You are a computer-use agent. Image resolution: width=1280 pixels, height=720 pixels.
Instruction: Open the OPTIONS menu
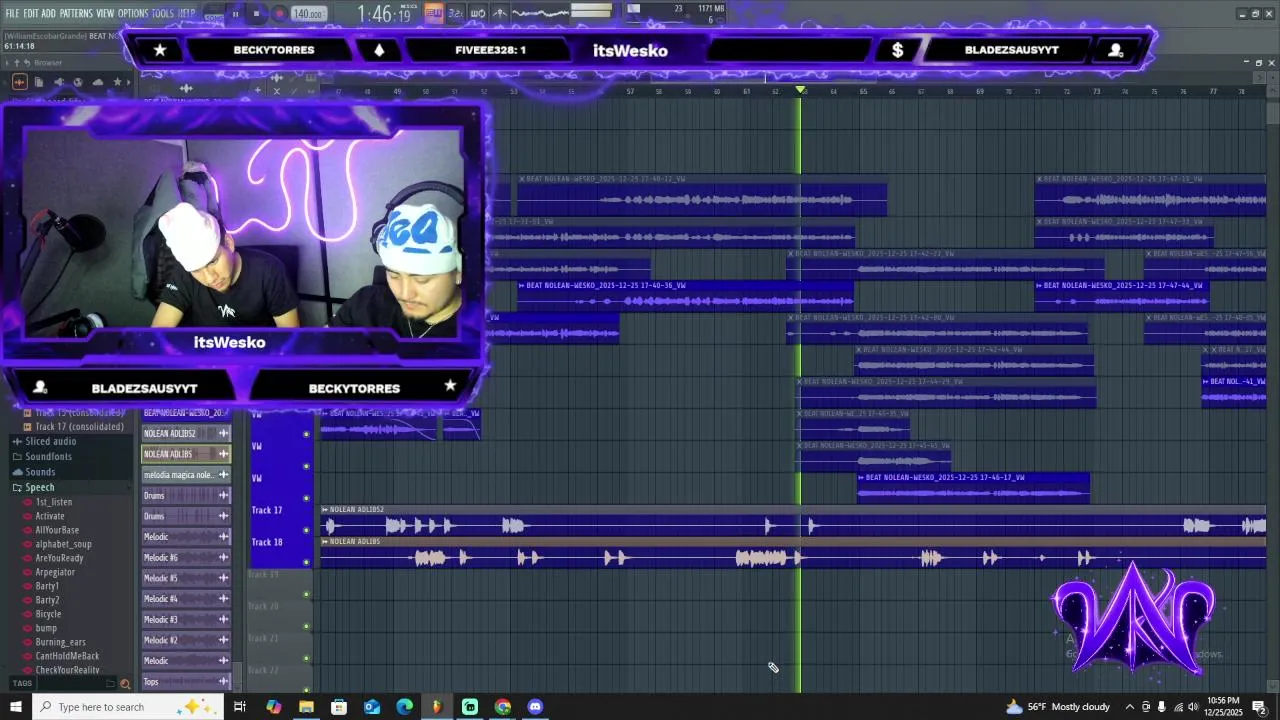coord(133,13)
